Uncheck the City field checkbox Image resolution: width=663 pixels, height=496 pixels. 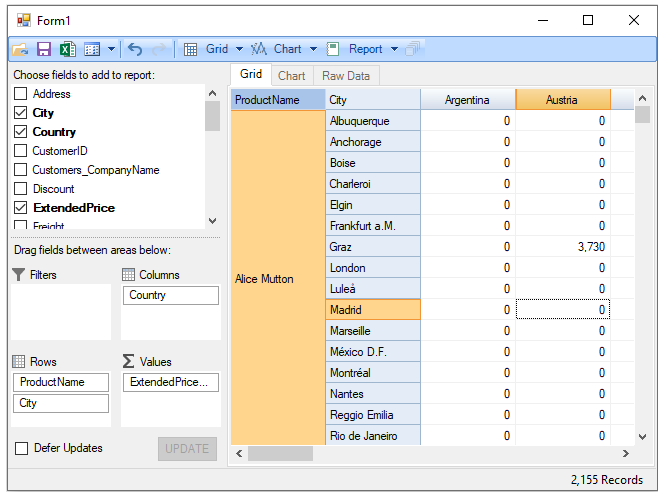tap(21, 113)
